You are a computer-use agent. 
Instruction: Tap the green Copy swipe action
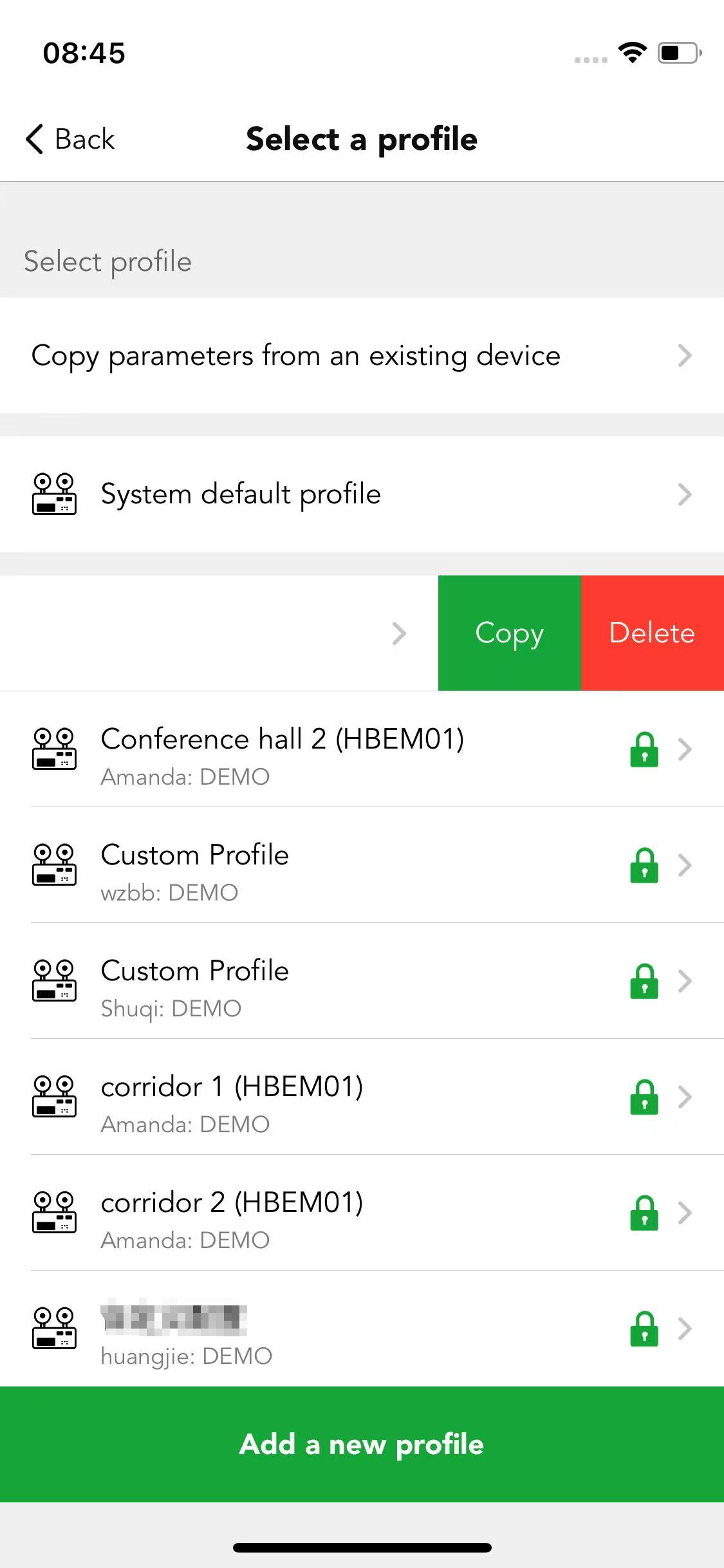coord(510,633)
